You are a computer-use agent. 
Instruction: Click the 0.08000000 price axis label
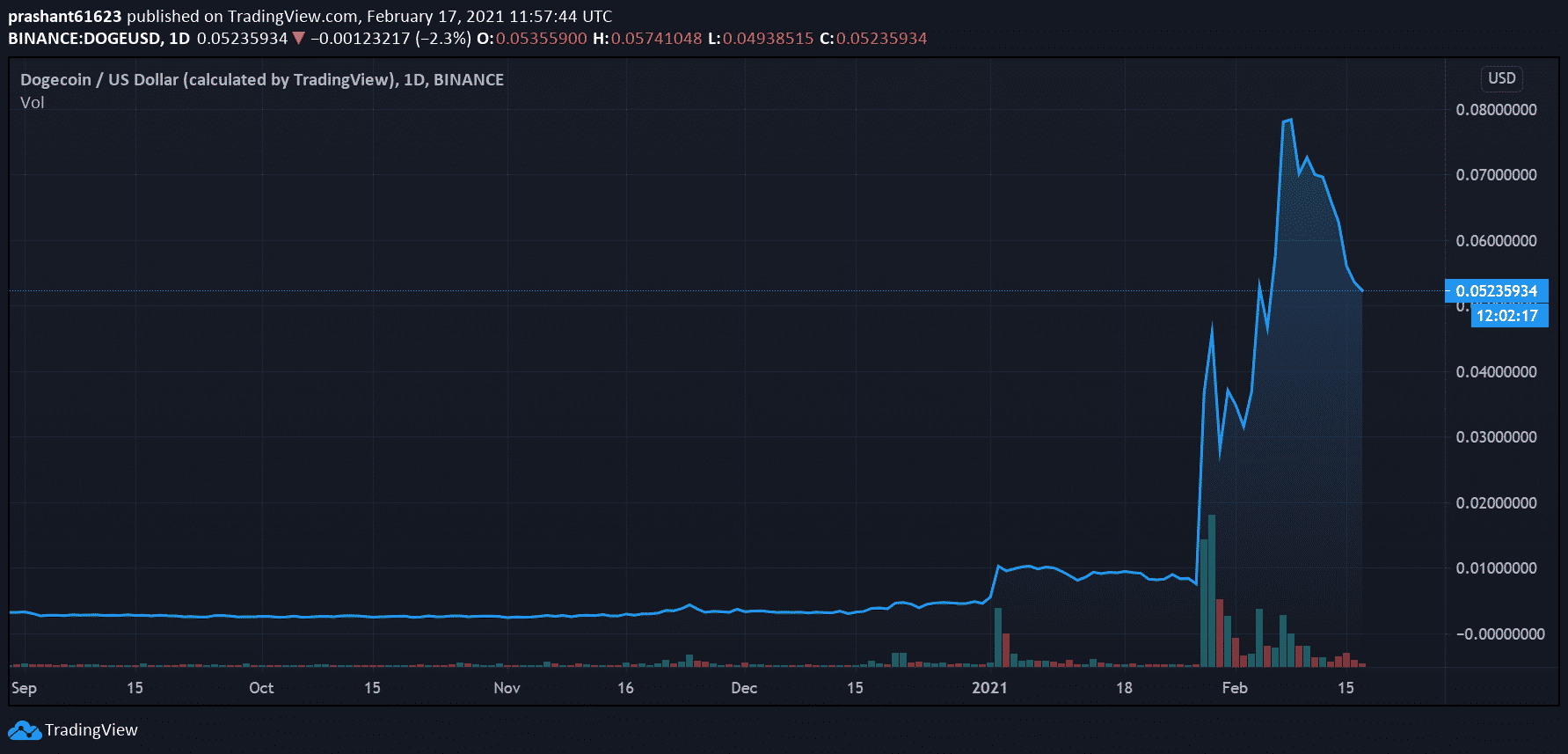pyautogui.click(x=1497, y=110)
